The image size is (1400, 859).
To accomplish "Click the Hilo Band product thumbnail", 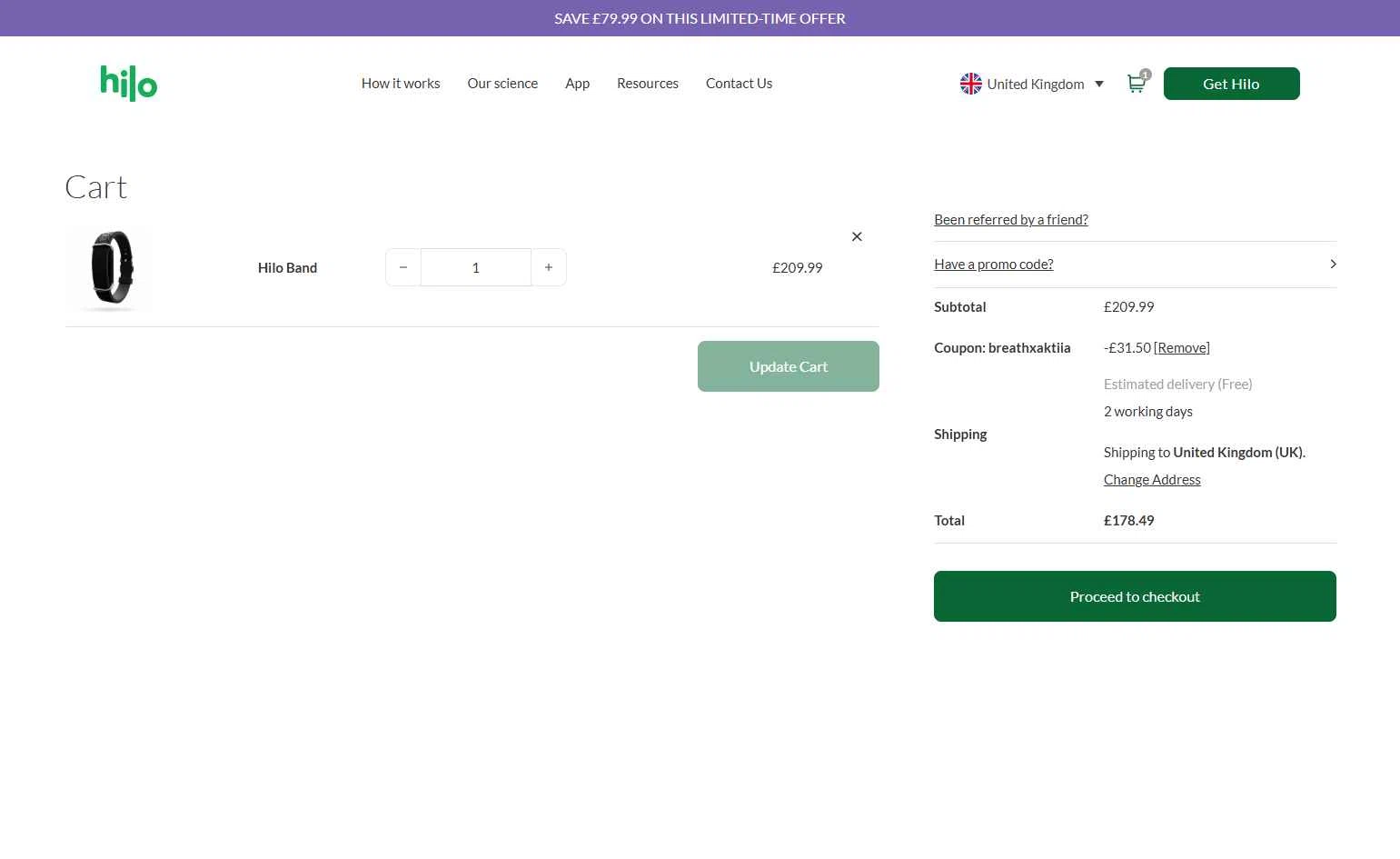I will coord(110,268).
